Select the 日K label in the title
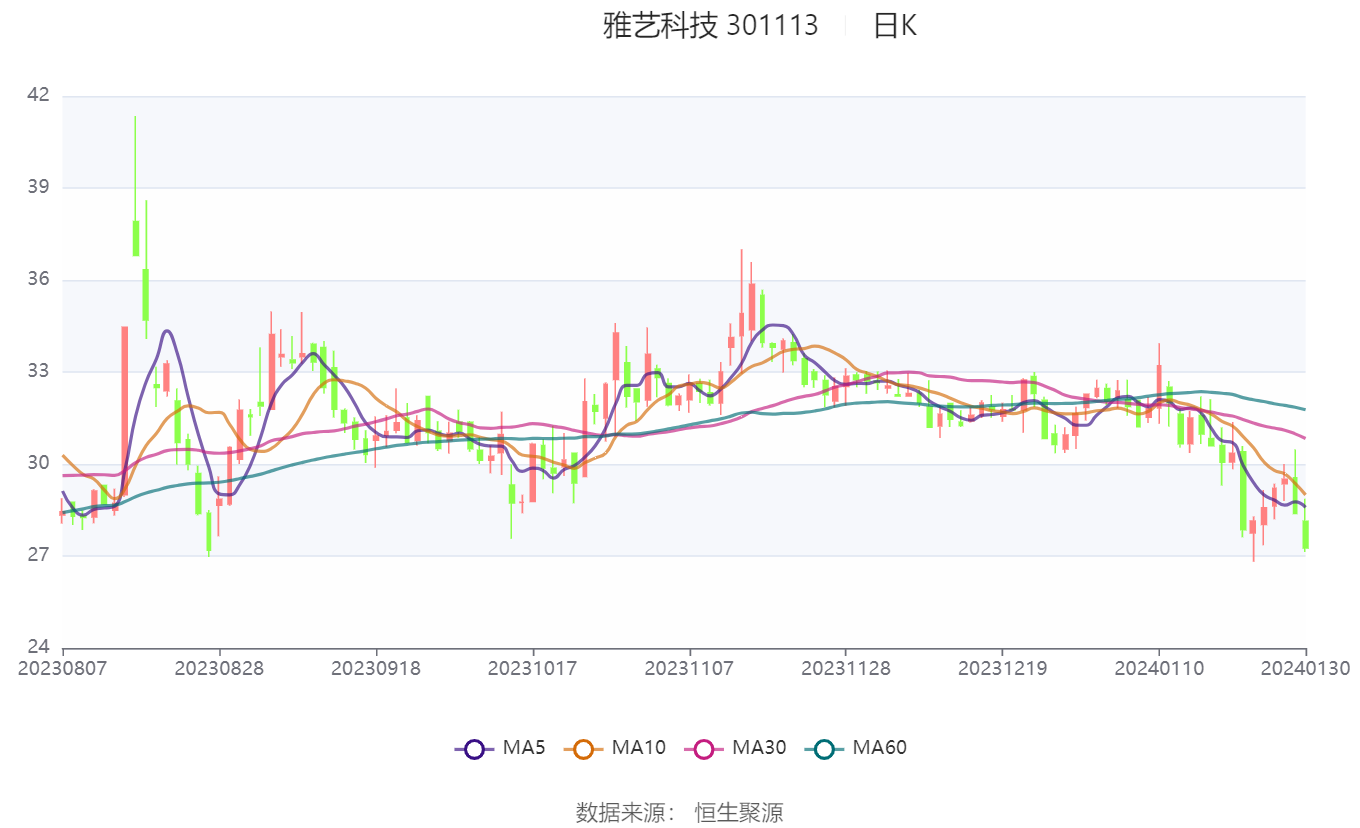 click(x=895, y=26)
